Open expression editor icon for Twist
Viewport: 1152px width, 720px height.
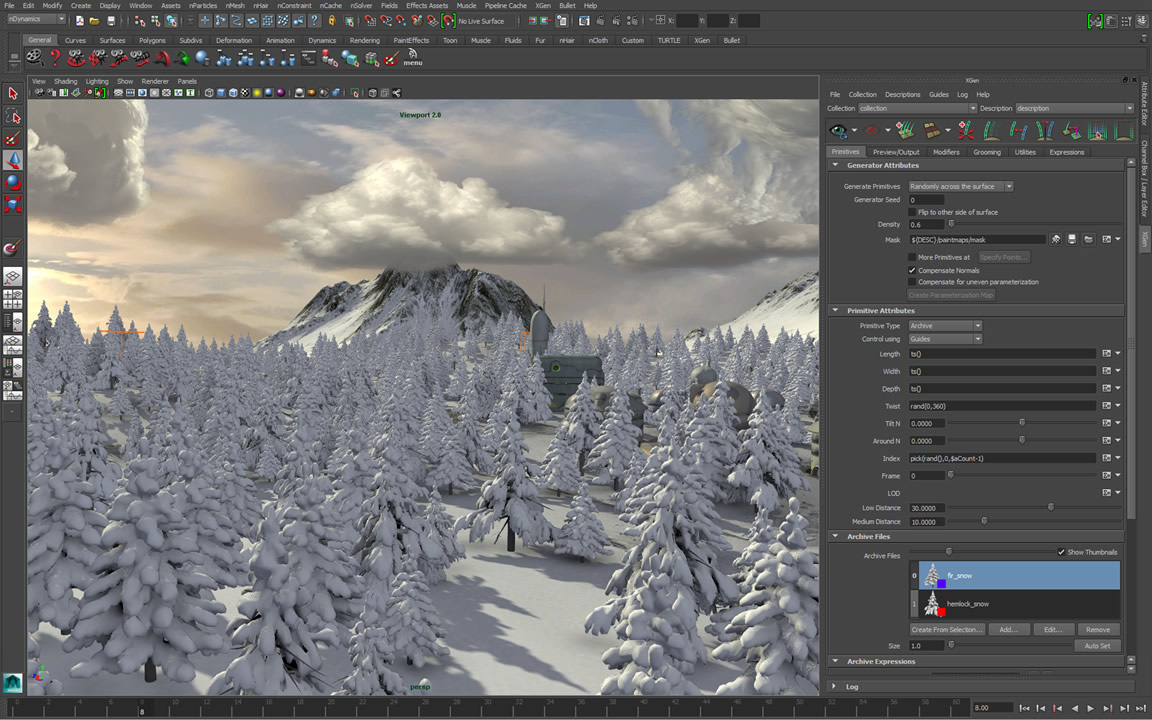pos(1106,406)
